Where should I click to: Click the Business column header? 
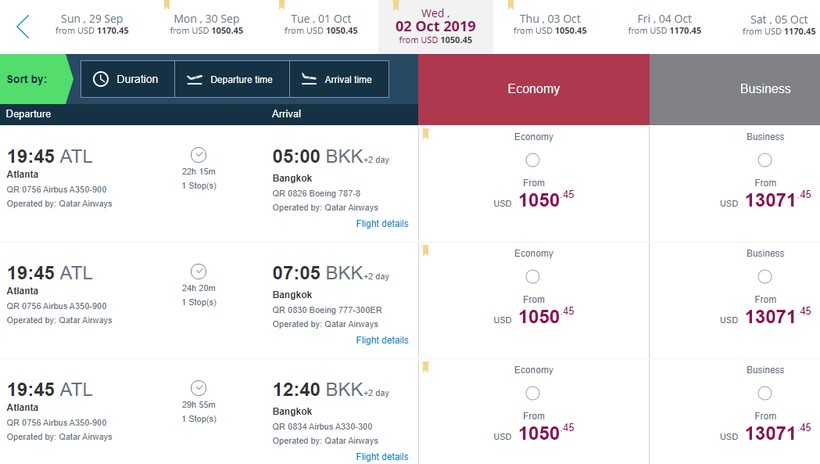(x=765, y=89)
